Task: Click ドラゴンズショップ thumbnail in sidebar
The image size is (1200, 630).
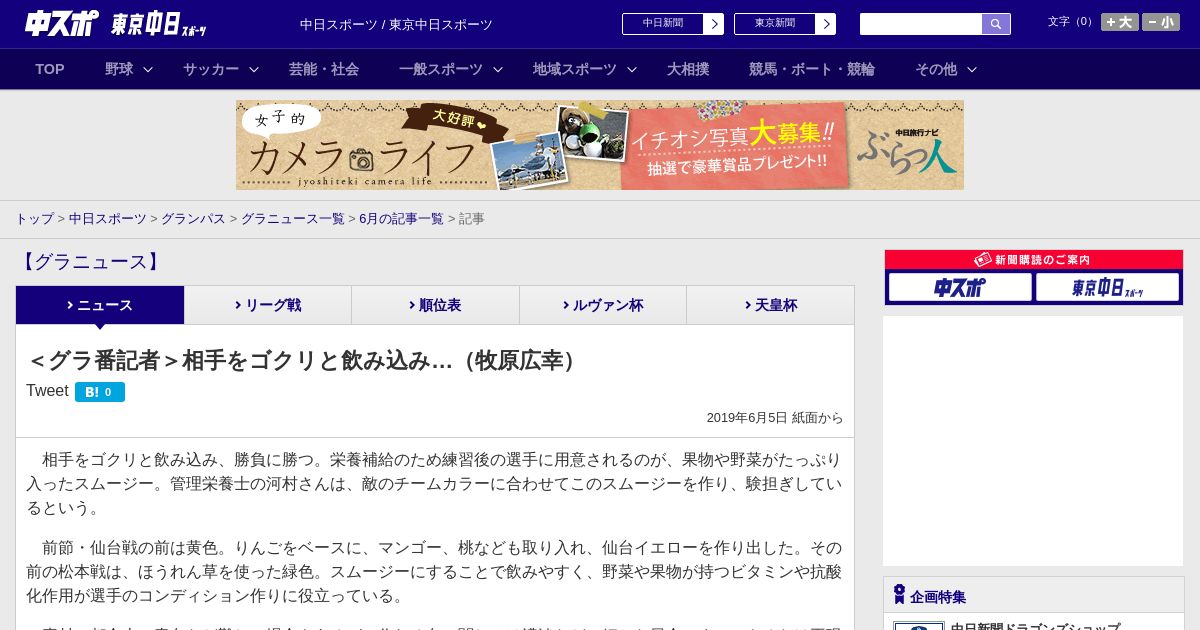Action: [x=919, y=626]
